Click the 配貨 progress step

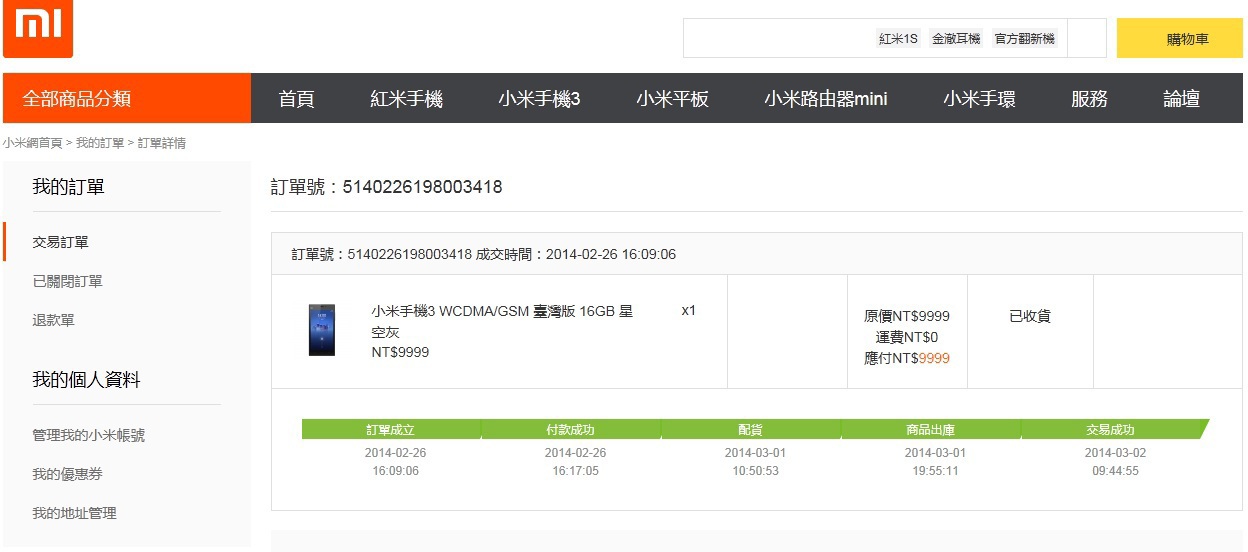(750, 429)
